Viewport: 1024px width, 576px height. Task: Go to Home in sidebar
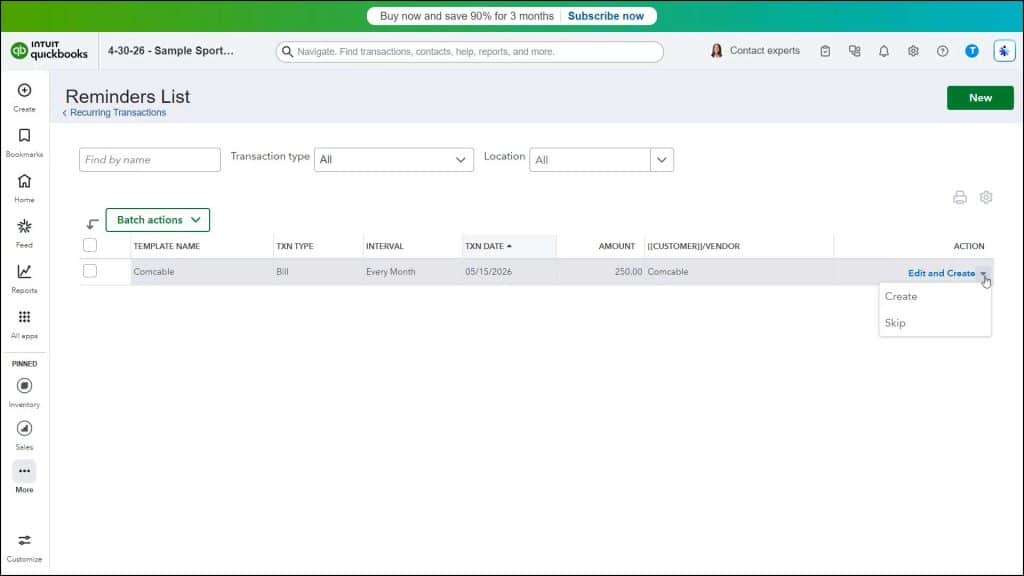tap(24, 188)
